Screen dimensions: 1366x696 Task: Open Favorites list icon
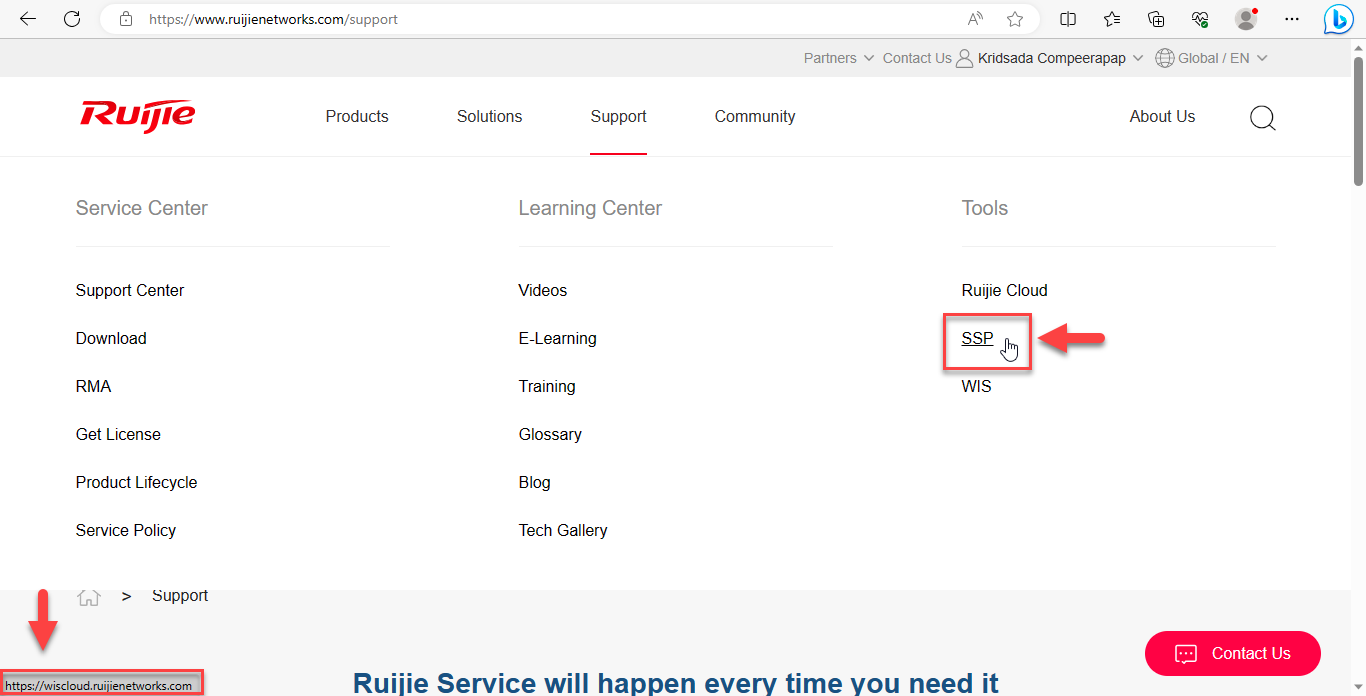(x=1112, y=19)
